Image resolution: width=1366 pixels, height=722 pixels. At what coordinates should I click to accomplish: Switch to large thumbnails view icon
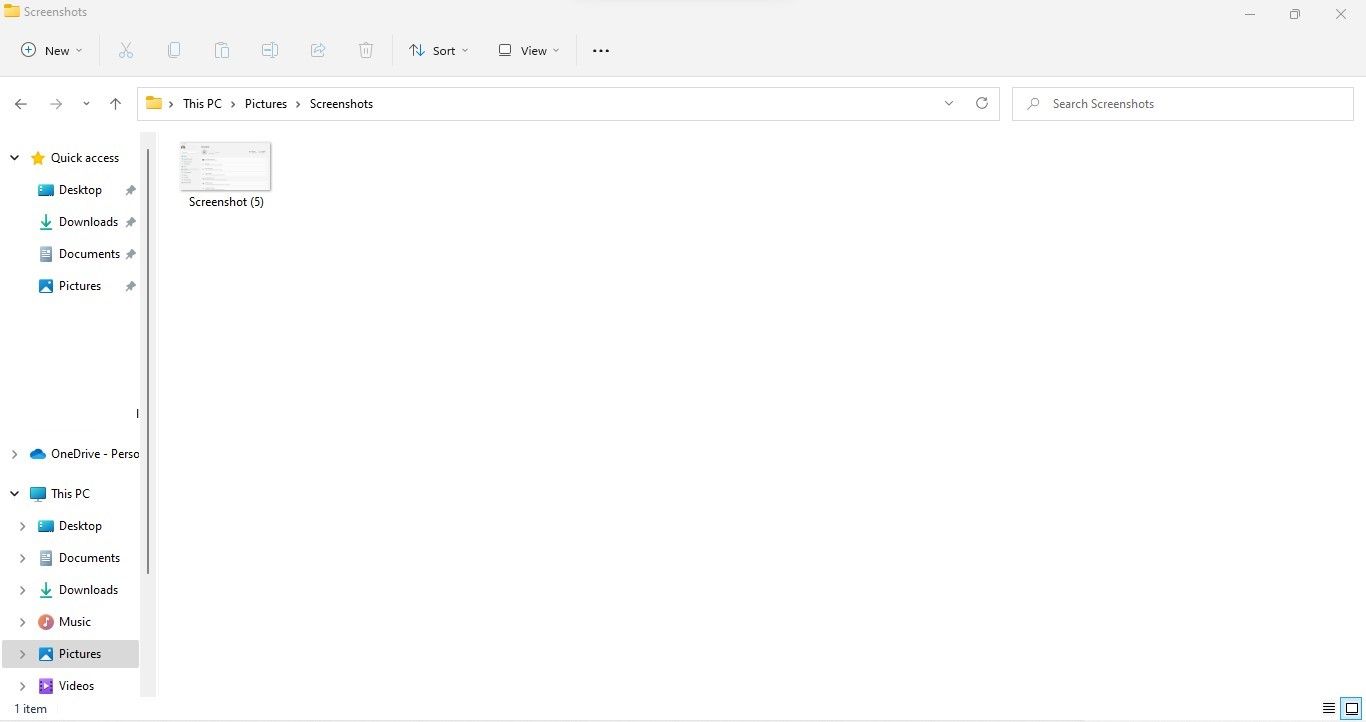click(1352, 708)
